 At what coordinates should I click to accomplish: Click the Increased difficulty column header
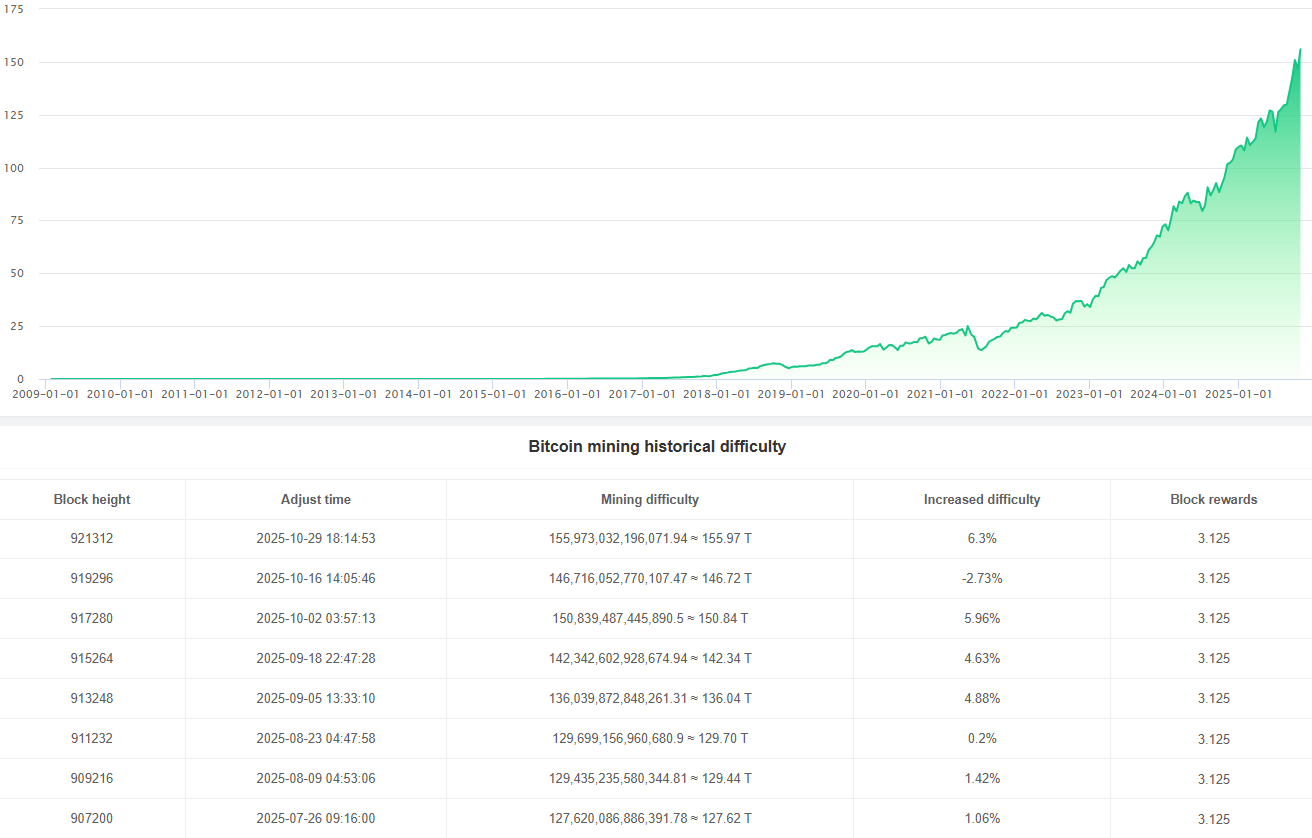click(982, 499)
